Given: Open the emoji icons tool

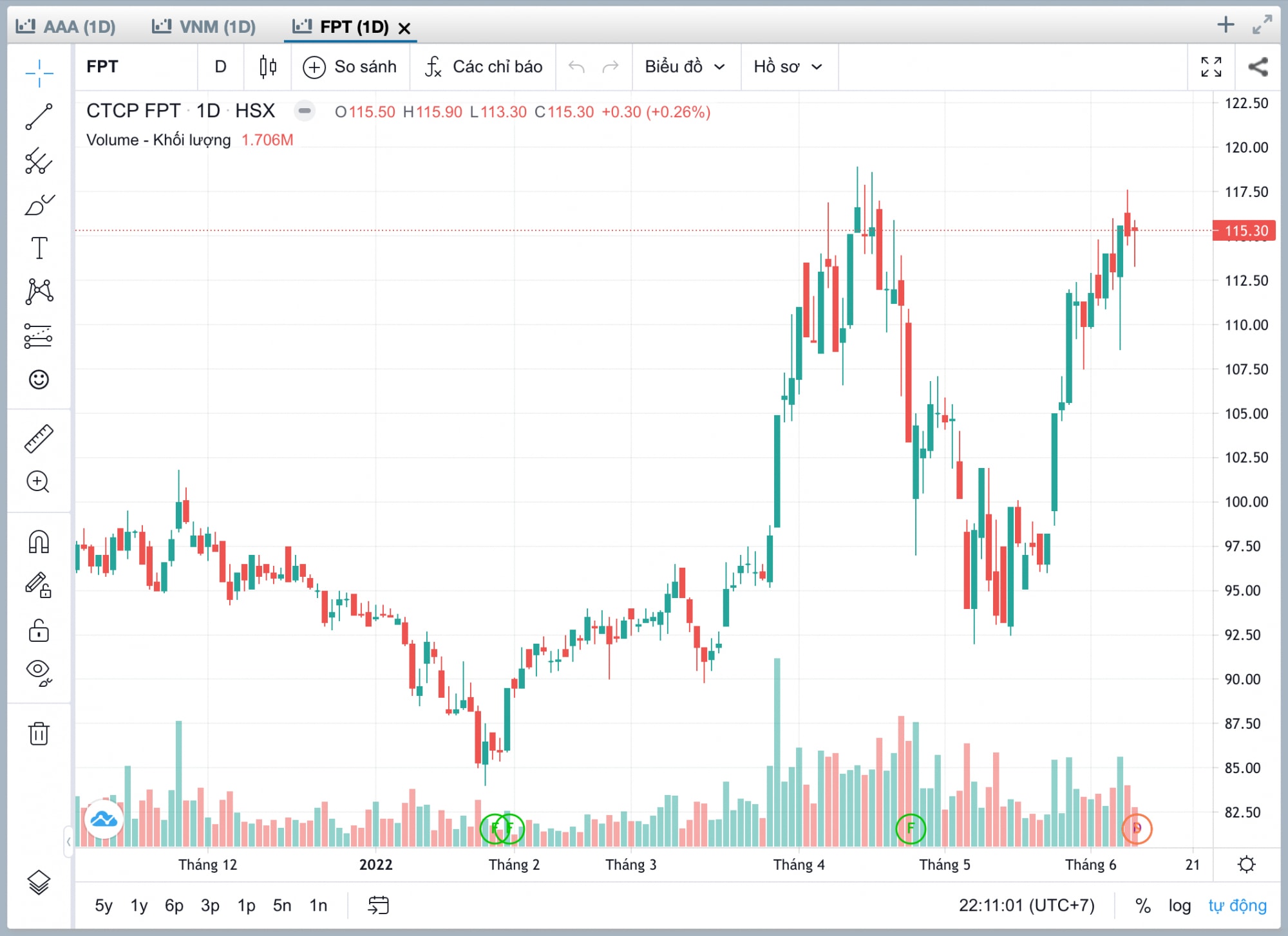Looking at the screenshot, I should 39,379.
